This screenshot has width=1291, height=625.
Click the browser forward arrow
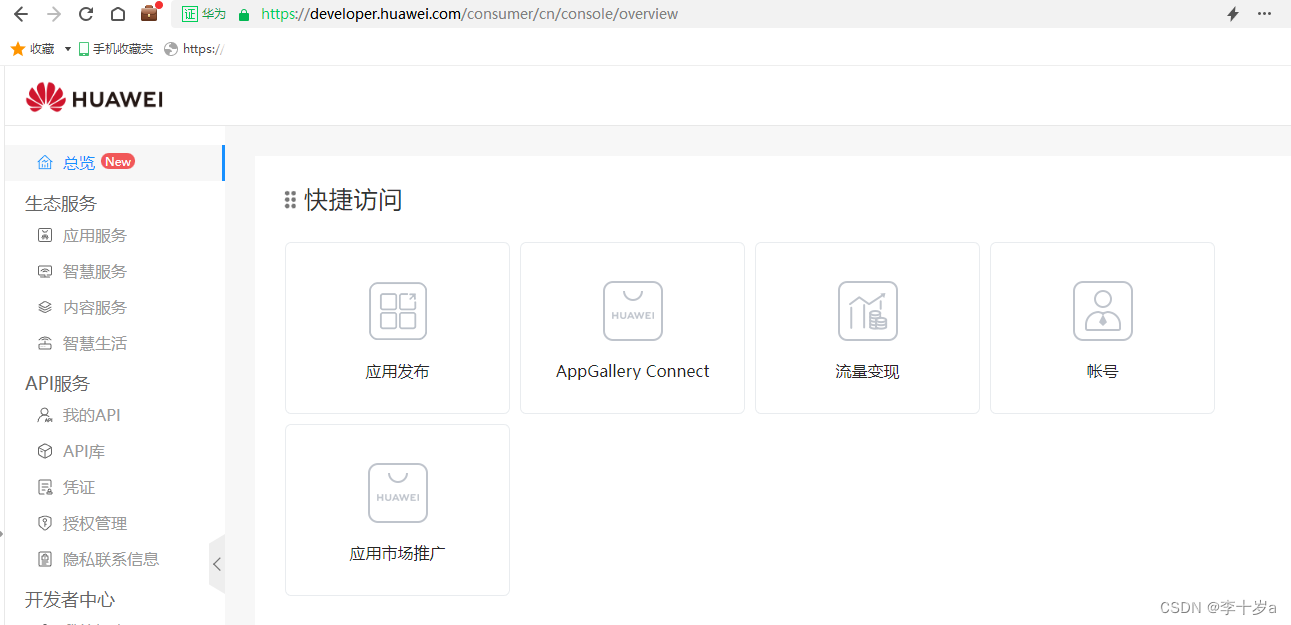point(54,14)
